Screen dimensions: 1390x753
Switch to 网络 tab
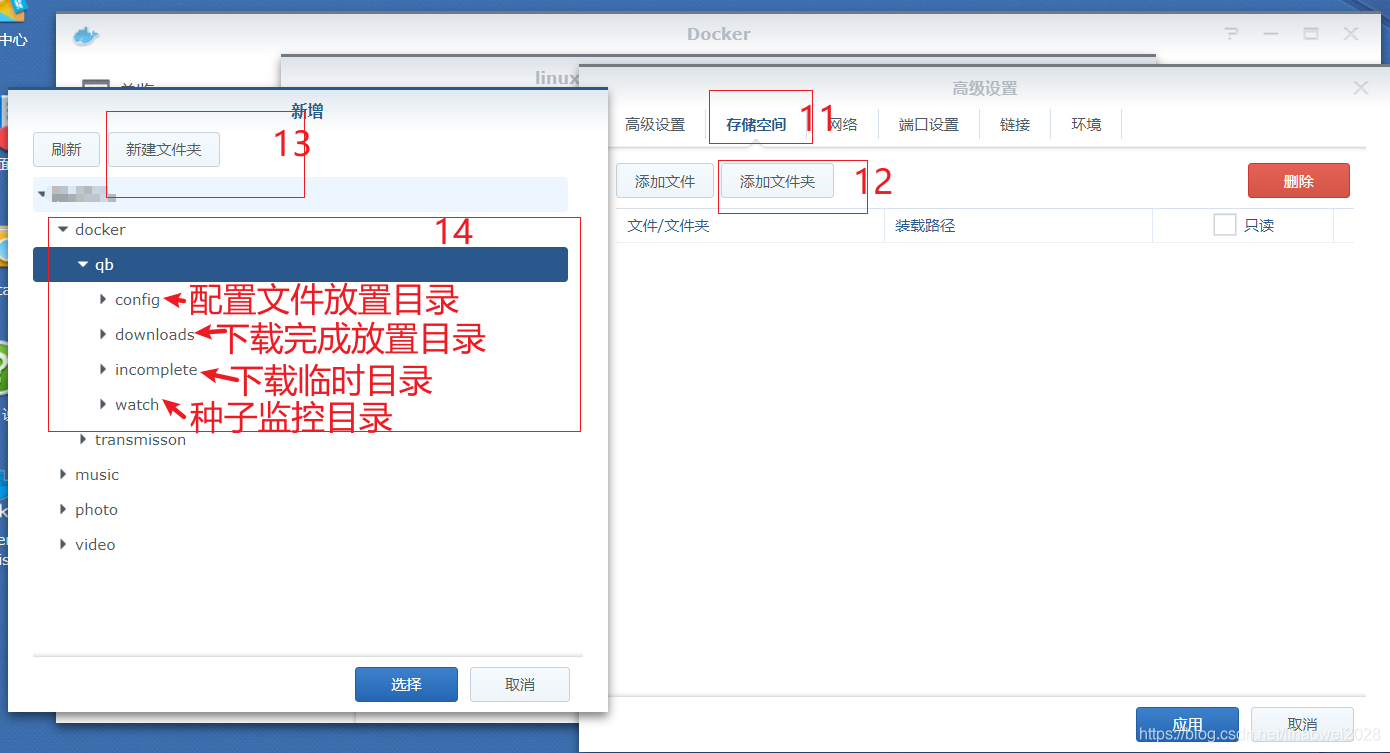pyautogui.click(x=843, y=125)
